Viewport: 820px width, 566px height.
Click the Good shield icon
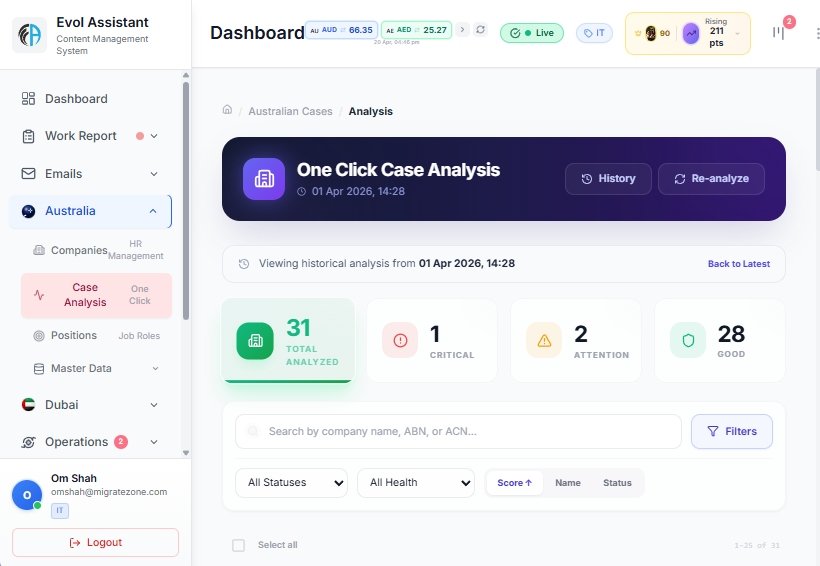tap(688, 341)
